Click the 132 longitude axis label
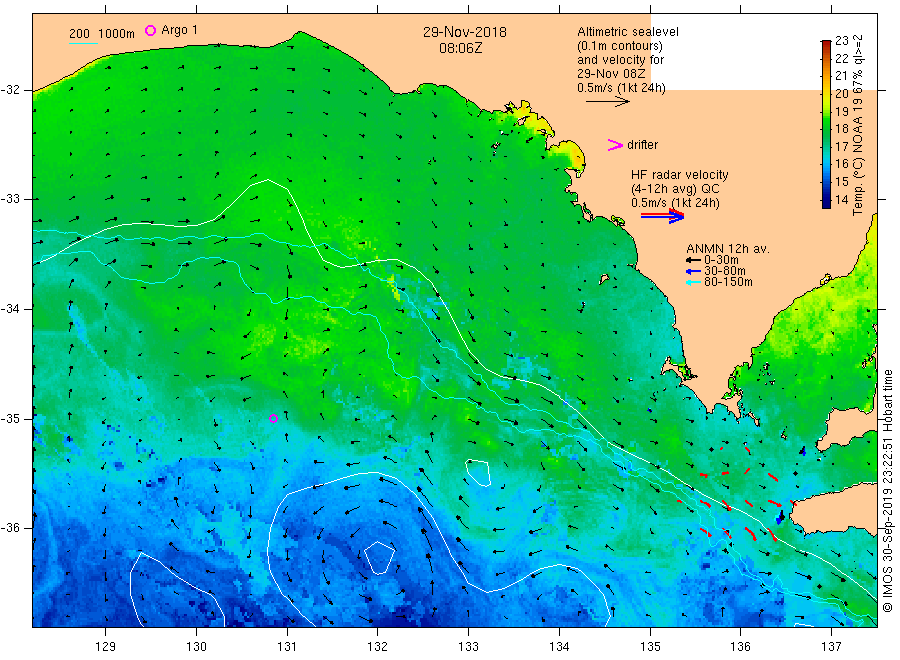Screen dimensions: 900x660 tap(378, 647)
